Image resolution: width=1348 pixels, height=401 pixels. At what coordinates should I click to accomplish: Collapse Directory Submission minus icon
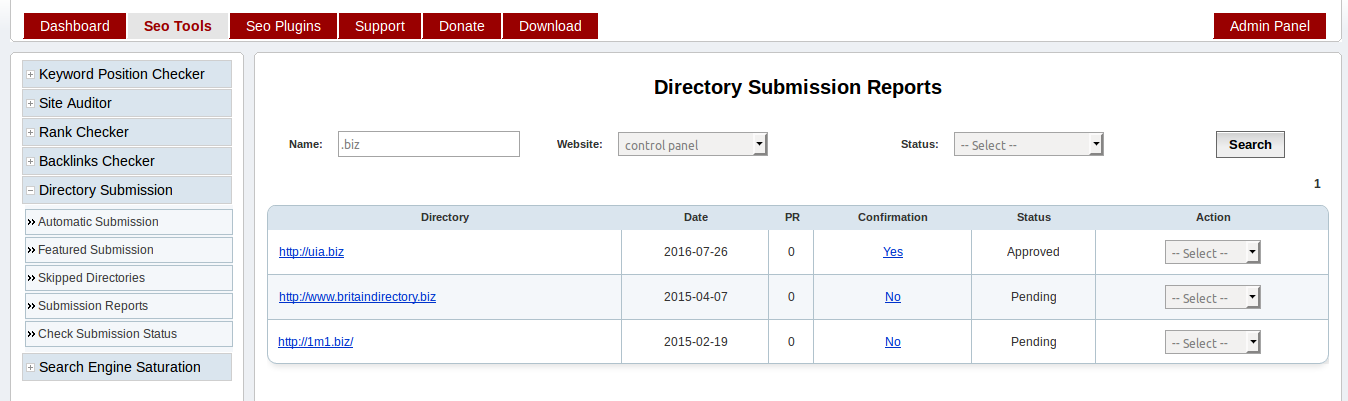click(x=31, y=191)
